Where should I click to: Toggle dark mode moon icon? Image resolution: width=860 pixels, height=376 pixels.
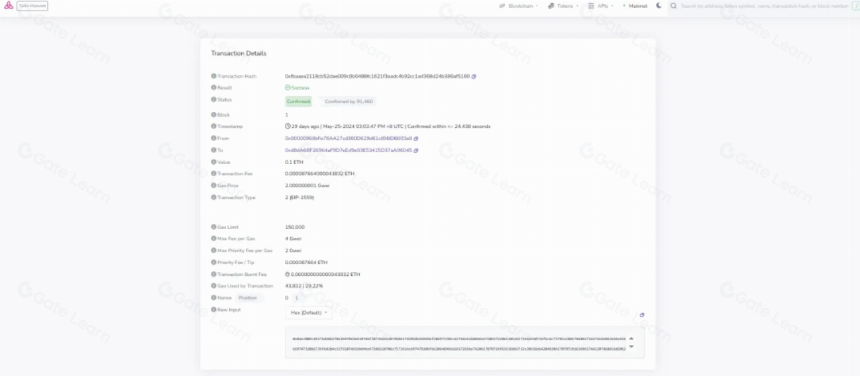point(659,5)
